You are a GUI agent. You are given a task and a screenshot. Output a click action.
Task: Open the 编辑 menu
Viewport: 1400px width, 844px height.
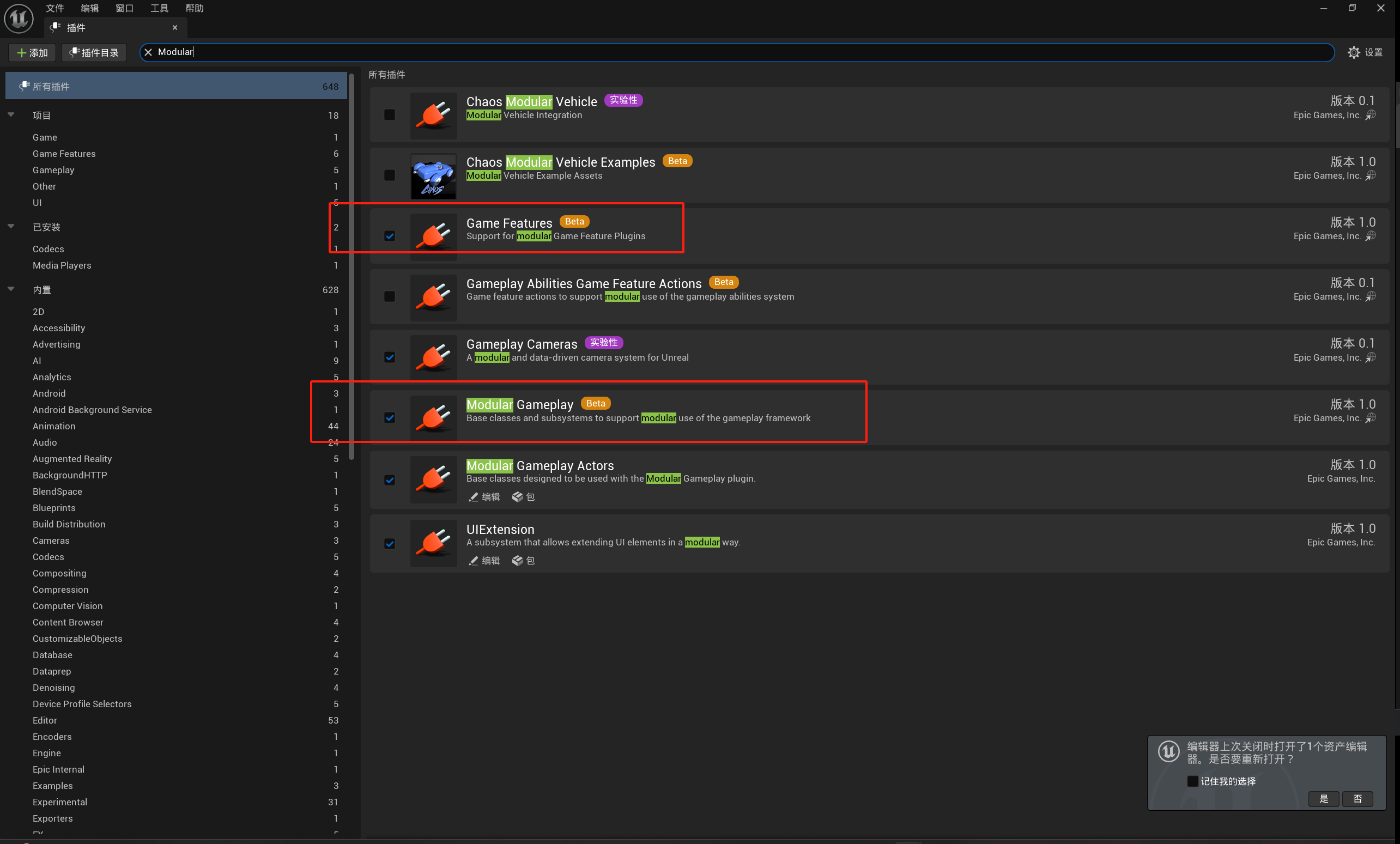pyautogui.click(x=90, y=8)
